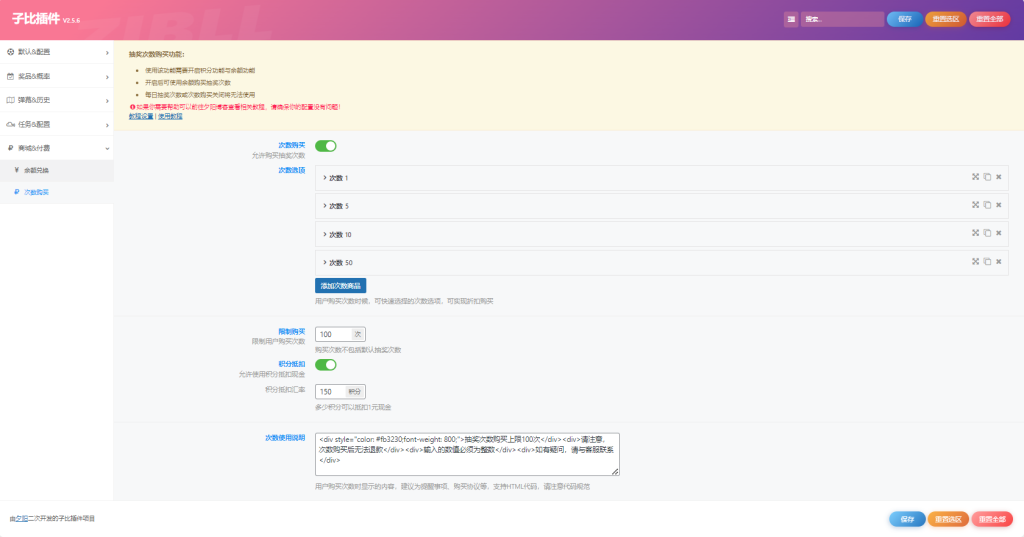Delete the 次数 1 item using its X icon
Screen dimensions: 1024x537
998,177
